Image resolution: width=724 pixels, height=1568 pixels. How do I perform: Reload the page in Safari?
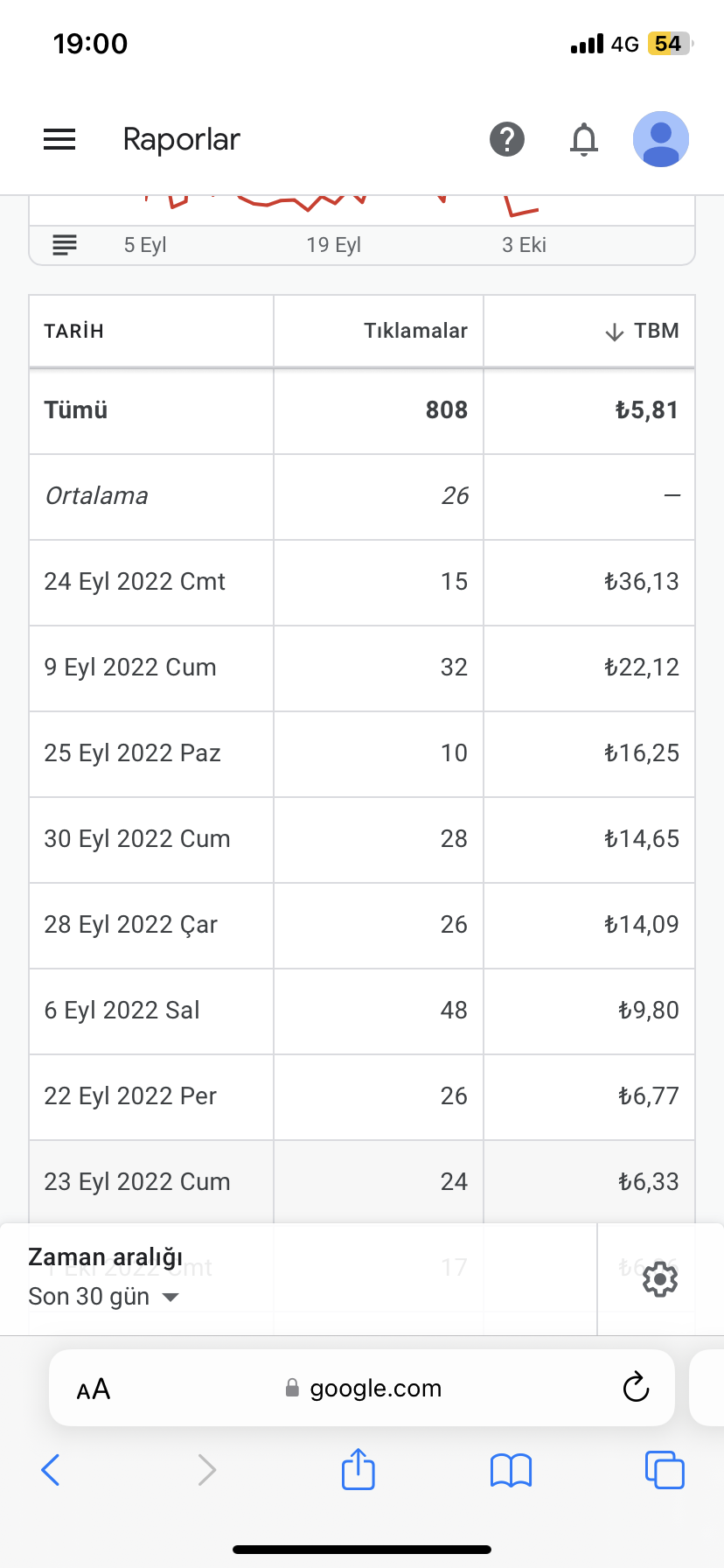pyautogui.click(x=636, y=1387)
